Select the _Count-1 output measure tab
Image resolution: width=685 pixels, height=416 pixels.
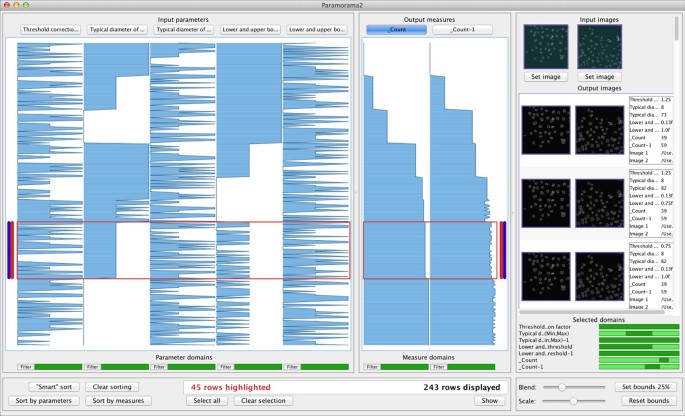tap(463, 30)
